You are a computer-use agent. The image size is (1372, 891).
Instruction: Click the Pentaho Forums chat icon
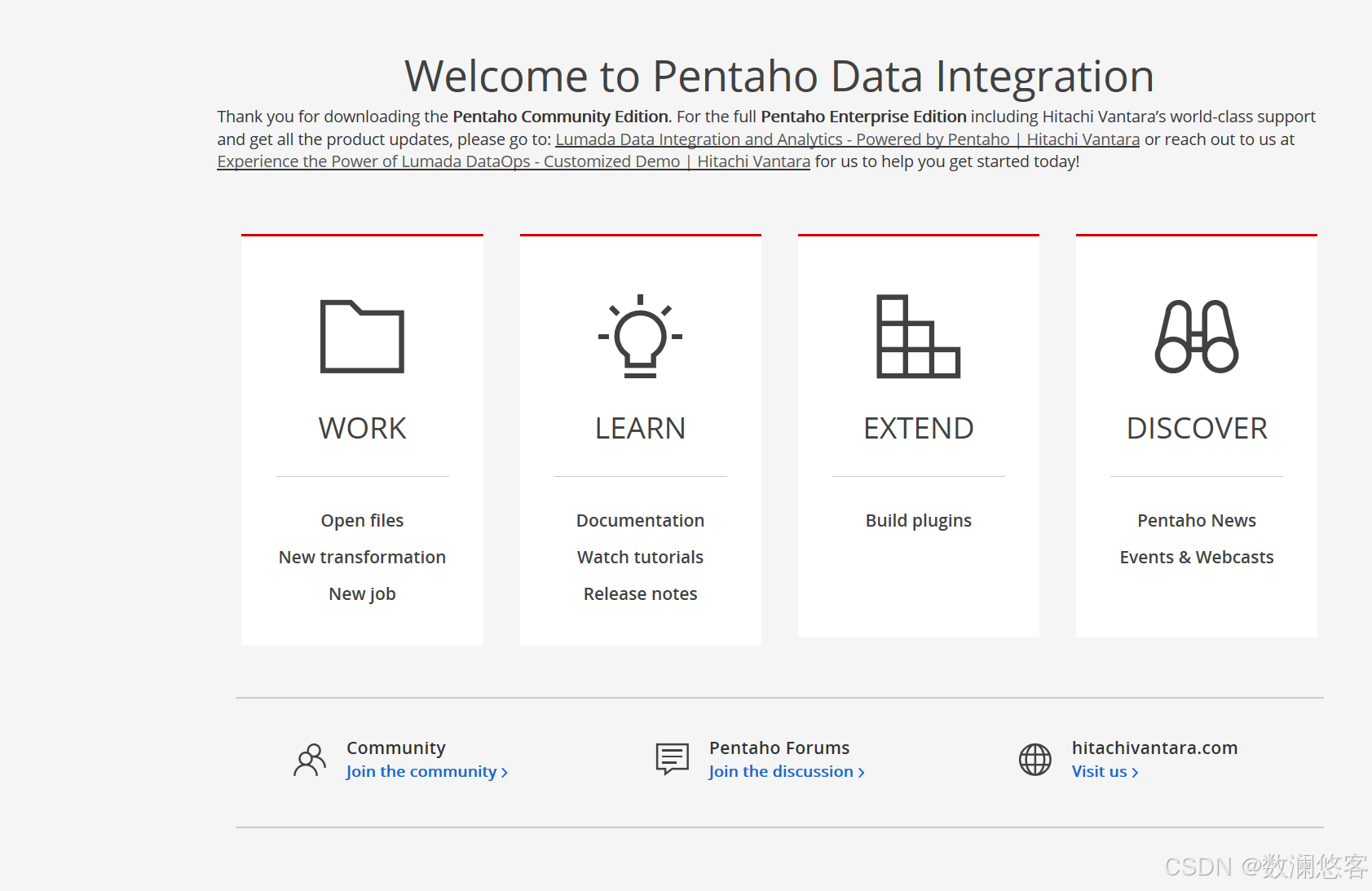673,759
